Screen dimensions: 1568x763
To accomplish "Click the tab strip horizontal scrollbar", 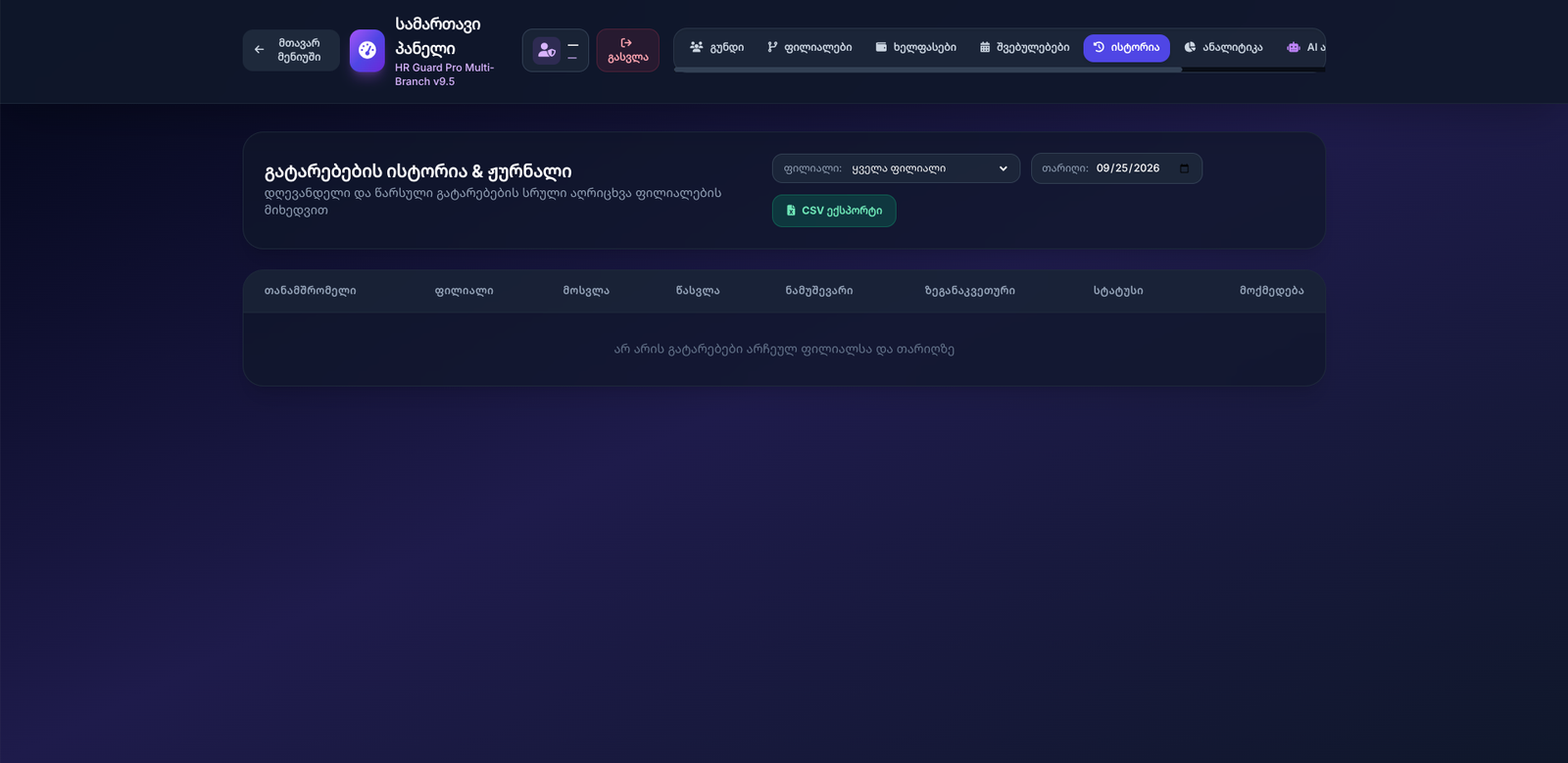I will [928, 70].
